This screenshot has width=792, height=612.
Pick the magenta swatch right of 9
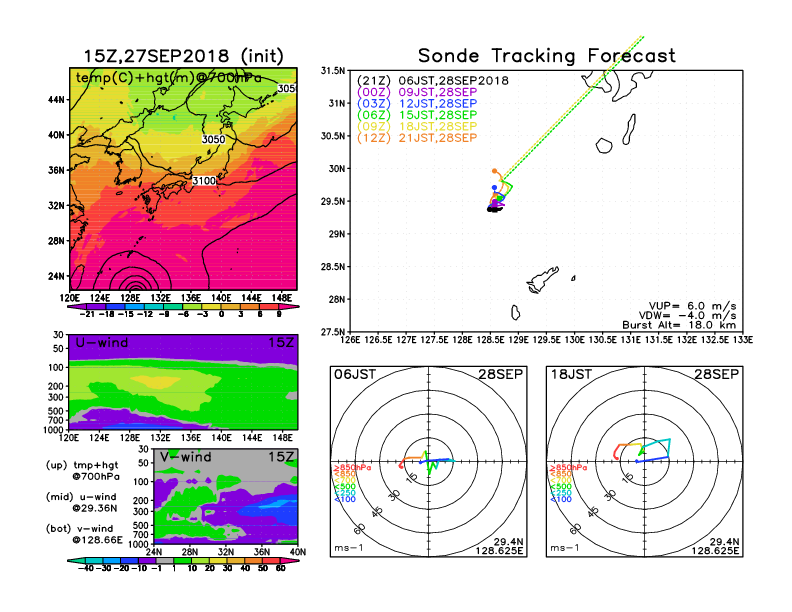coord(289,306)
